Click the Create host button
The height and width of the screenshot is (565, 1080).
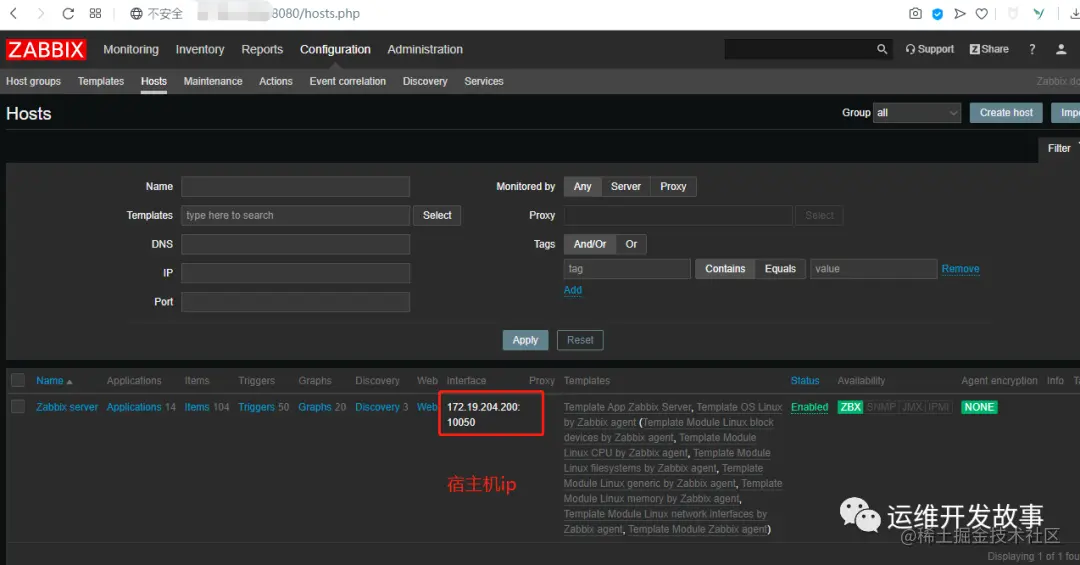point(1006,113)
